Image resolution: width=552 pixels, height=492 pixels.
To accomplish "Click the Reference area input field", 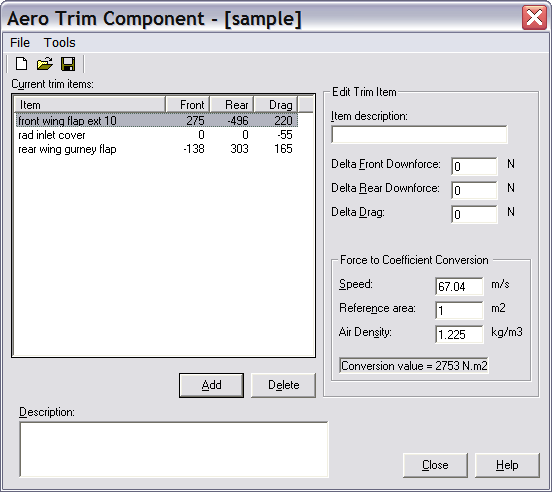I will (x=459, y=310).
